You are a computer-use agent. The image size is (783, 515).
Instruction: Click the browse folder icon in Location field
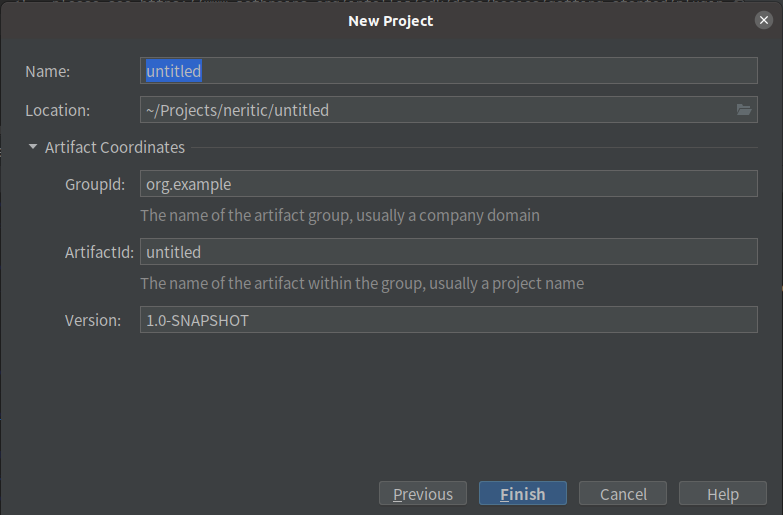coord(744,110)
